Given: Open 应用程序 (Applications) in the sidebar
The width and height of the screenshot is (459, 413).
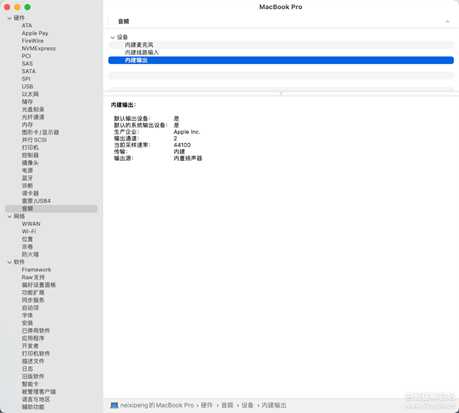Looking at the screenshot, I should [33, 338].
